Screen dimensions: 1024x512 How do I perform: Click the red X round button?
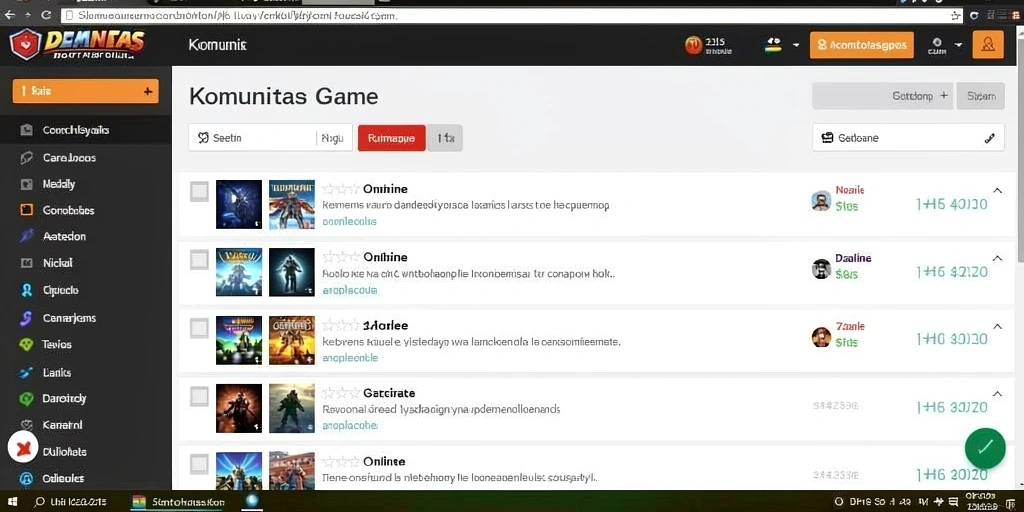(23, 447)
